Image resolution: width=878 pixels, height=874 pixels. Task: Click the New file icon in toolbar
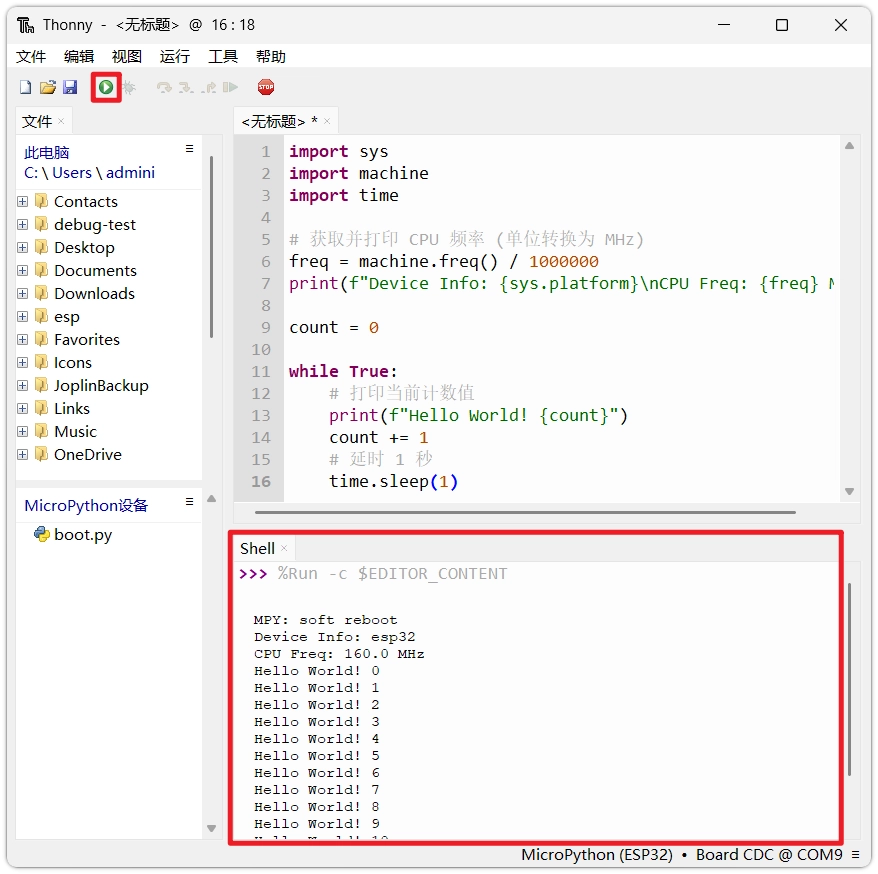pyautogui.click(x=26, y=88)
